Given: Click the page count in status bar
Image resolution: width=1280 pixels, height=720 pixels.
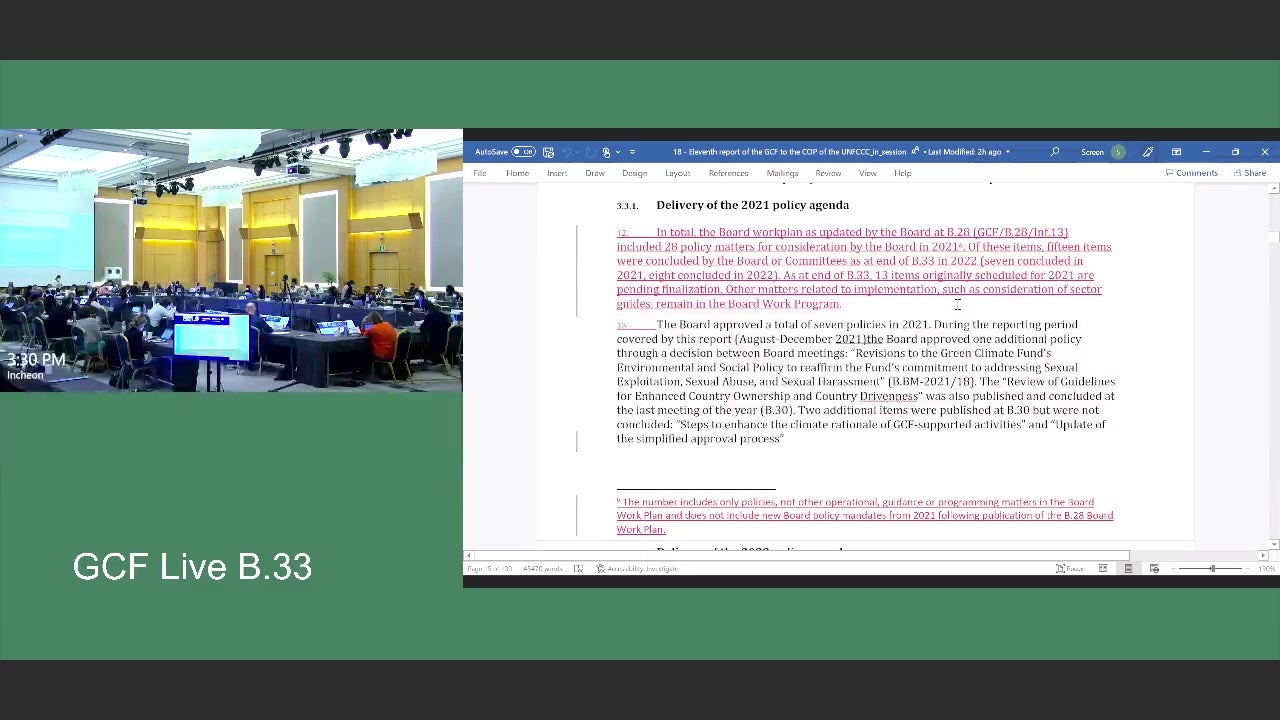Looking at the screenshot, I should click(x=489, y=569).
